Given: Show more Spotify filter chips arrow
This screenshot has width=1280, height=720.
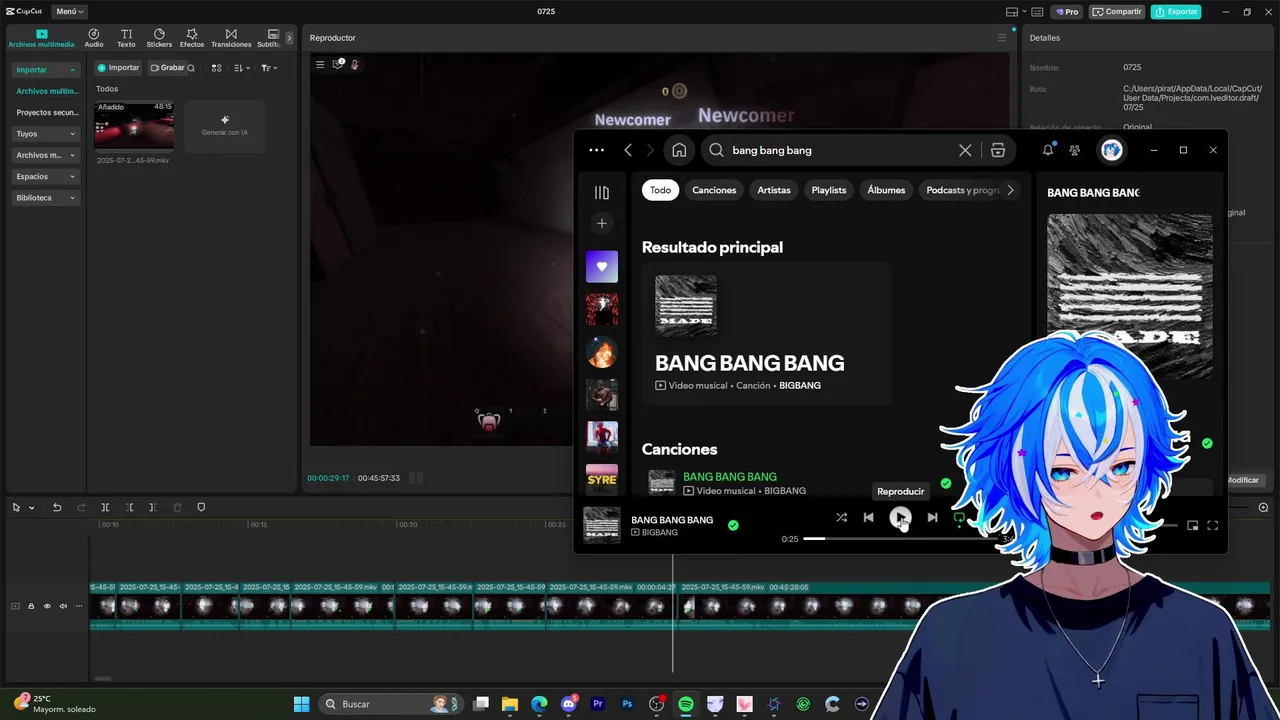Looking at the screenshot, I should click(1010, 190).
